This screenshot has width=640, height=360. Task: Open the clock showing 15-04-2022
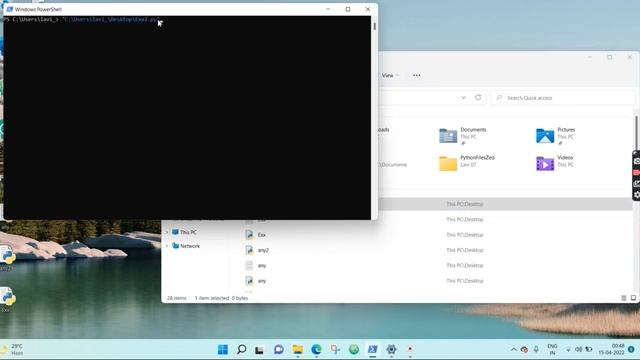tap(612, 349)
